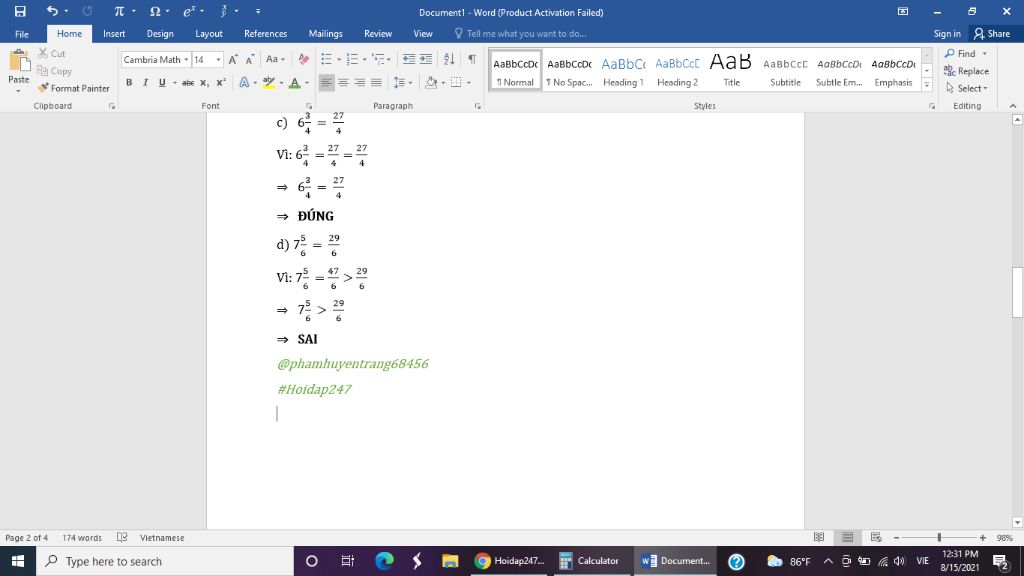This screenshot has width=1024, height=576.
Task: Toggle bold formatting
Action: pos(129,82)
